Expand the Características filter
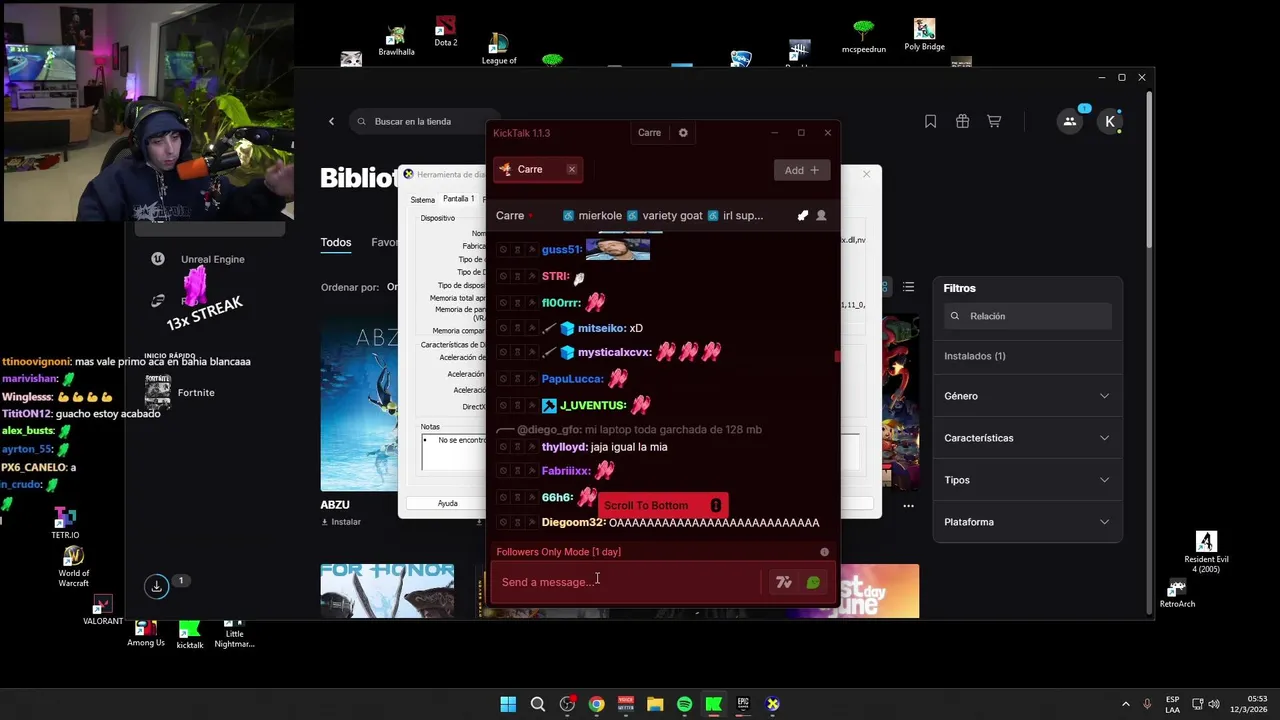 tap(1027, 438)
